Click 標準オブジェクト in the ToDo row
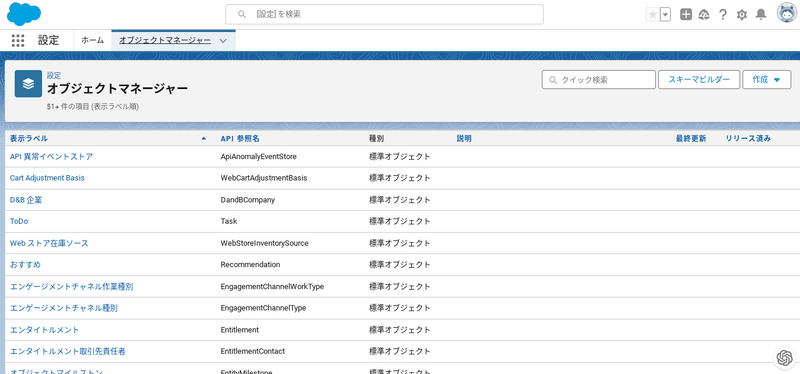Viewport: 800px width, 374px height. click(399, 221)
